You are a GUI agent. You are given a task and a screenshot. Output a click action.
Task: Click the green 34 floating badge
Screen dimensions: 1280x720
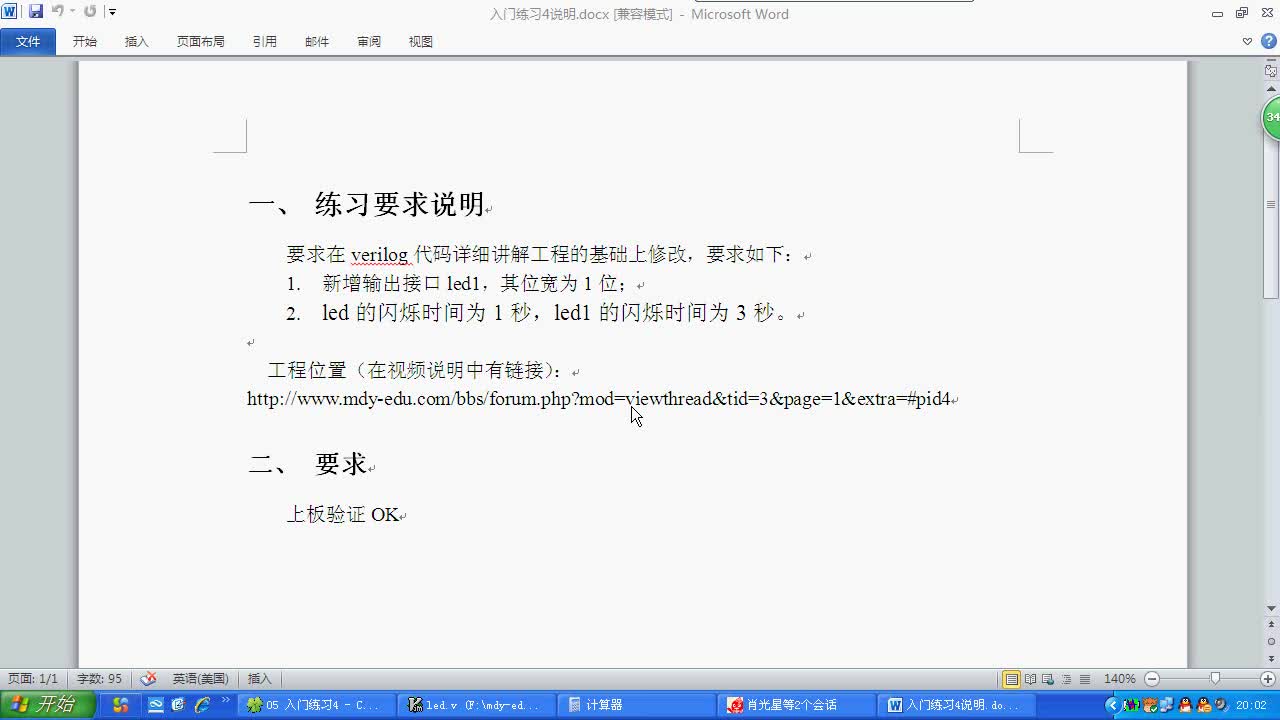pyautogui.click(x=1271, y=118)
